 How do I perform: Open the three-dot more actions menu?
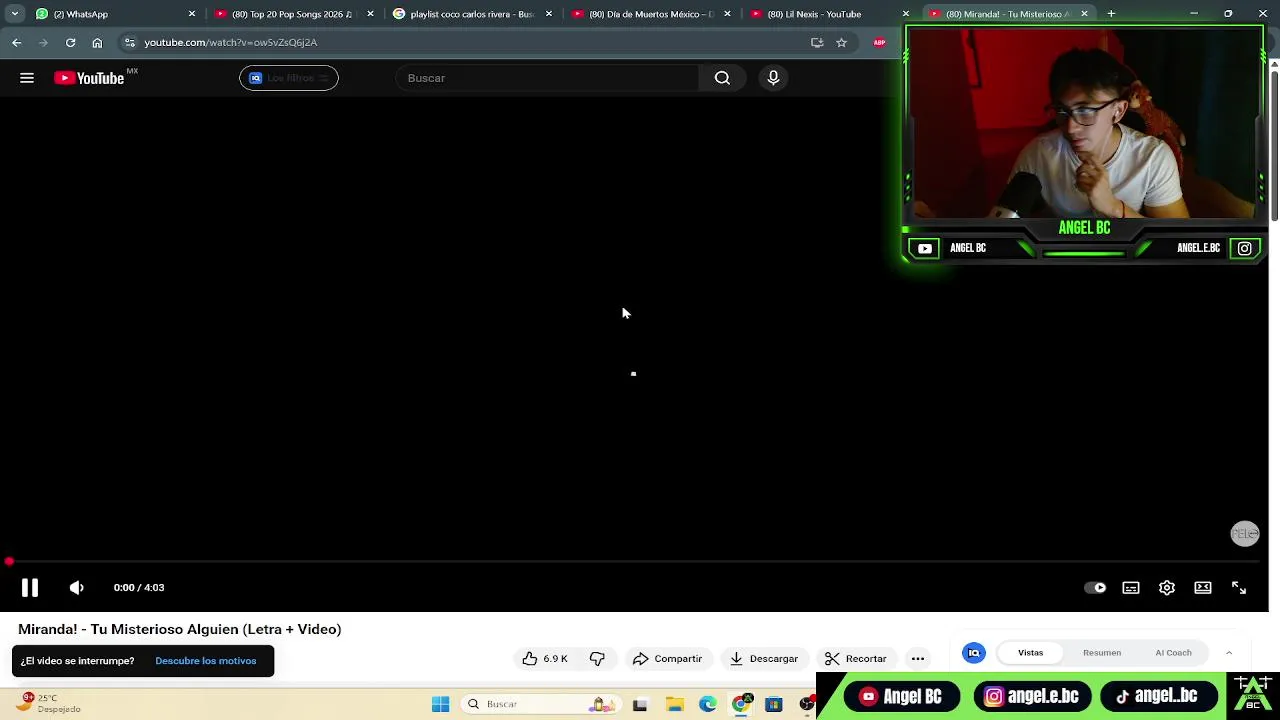coord(918,659)
